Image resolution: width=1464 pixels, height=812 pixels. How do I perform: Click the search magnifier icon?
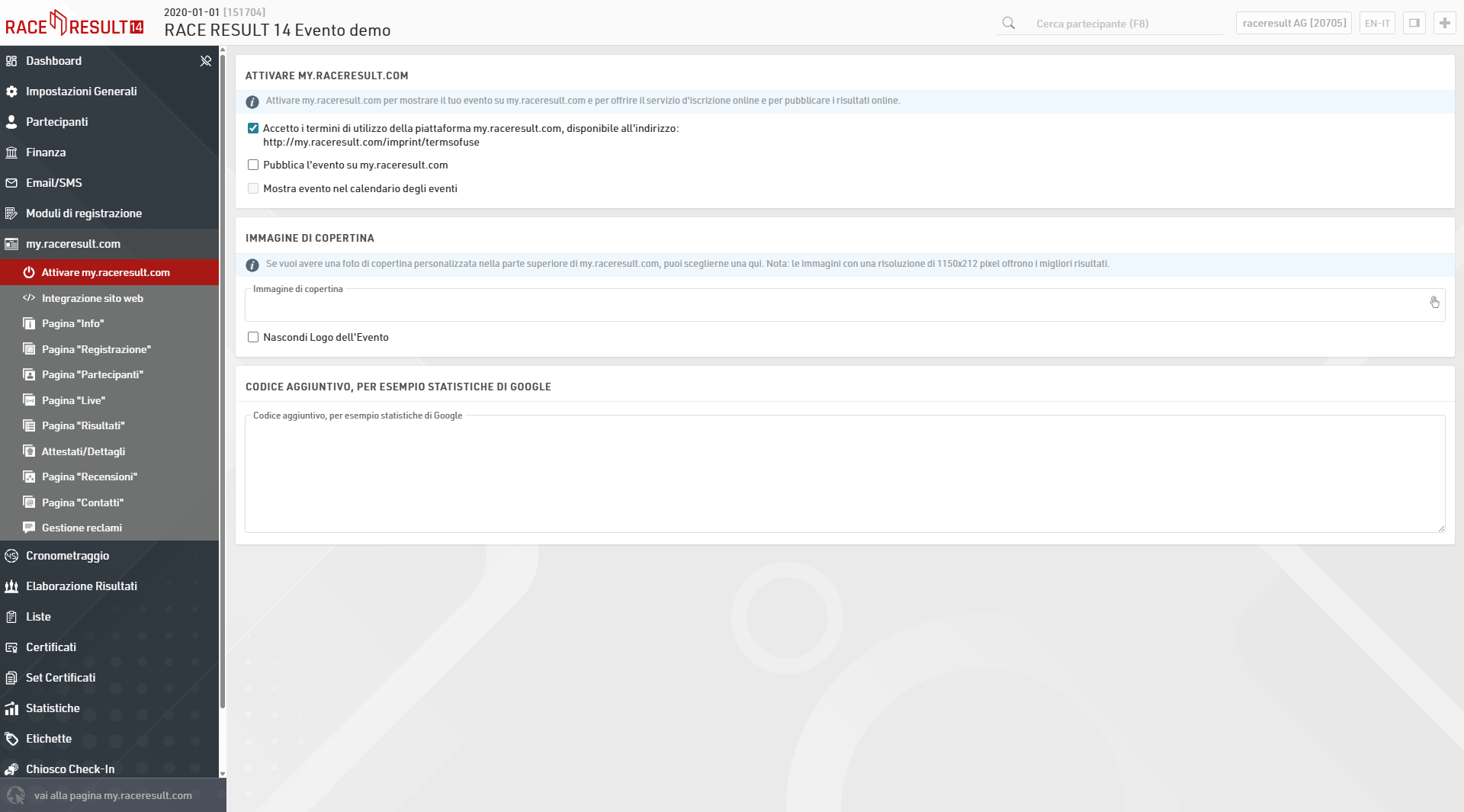tap(1008, 24)
